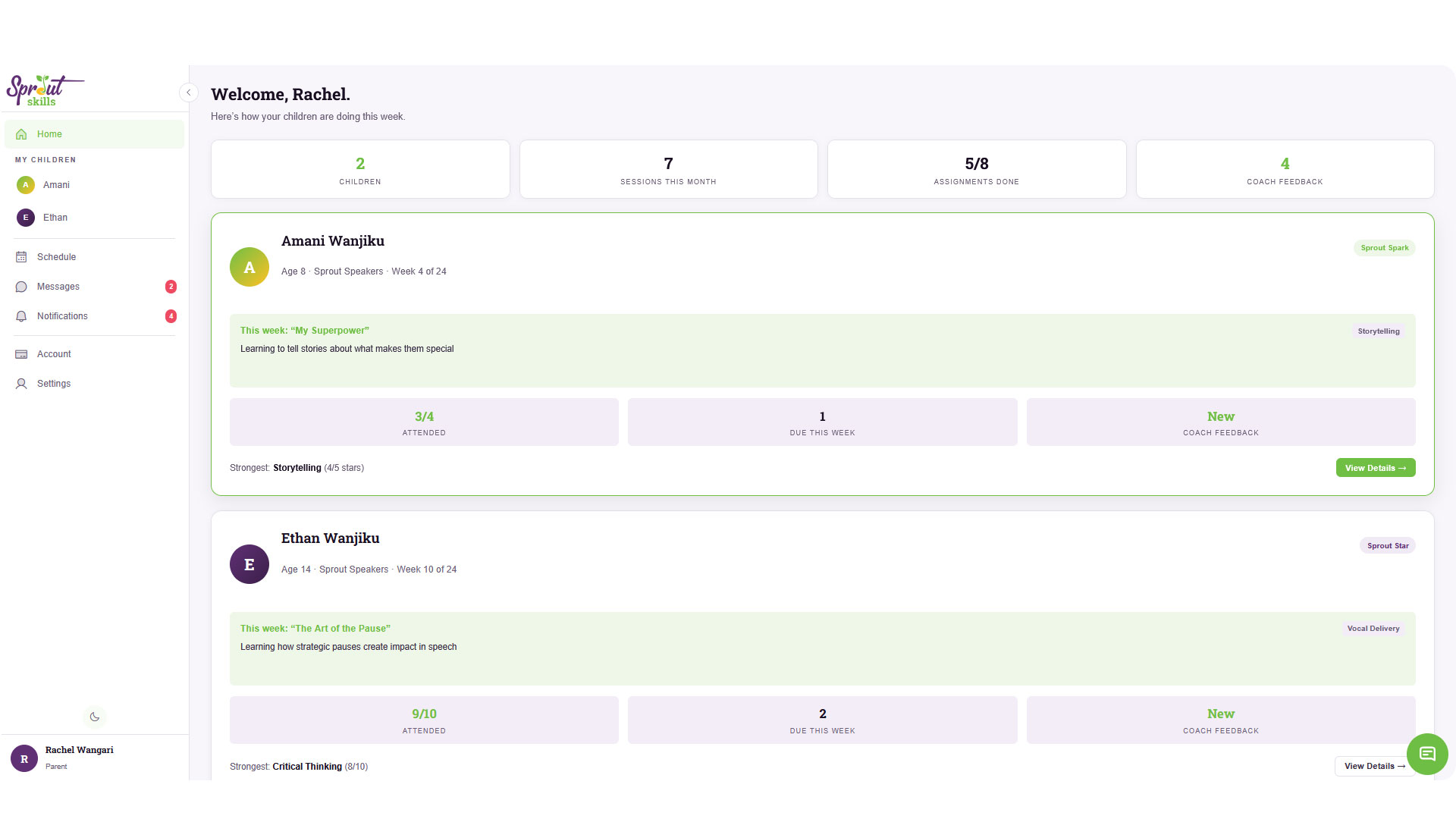
Task: Open Ethan's New Coach Feedback tile
Action: point(1221,720)
